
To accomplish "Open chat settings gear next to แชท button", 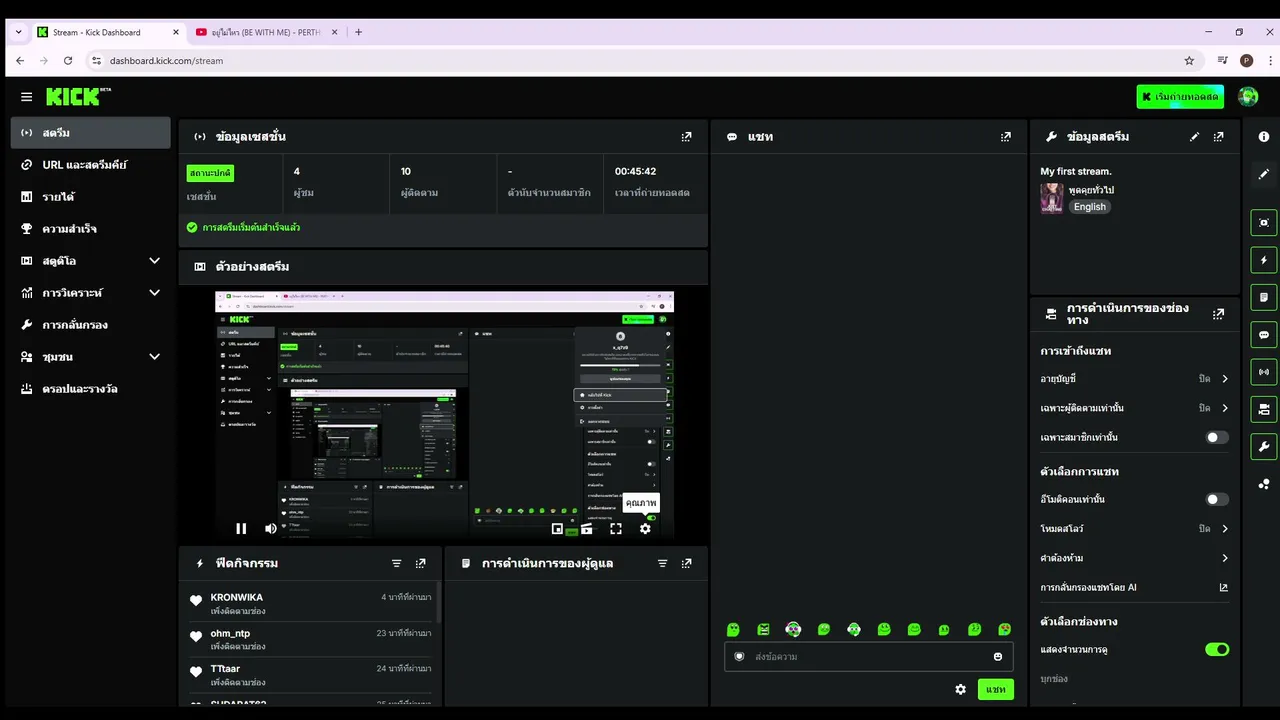I will 961,690.
